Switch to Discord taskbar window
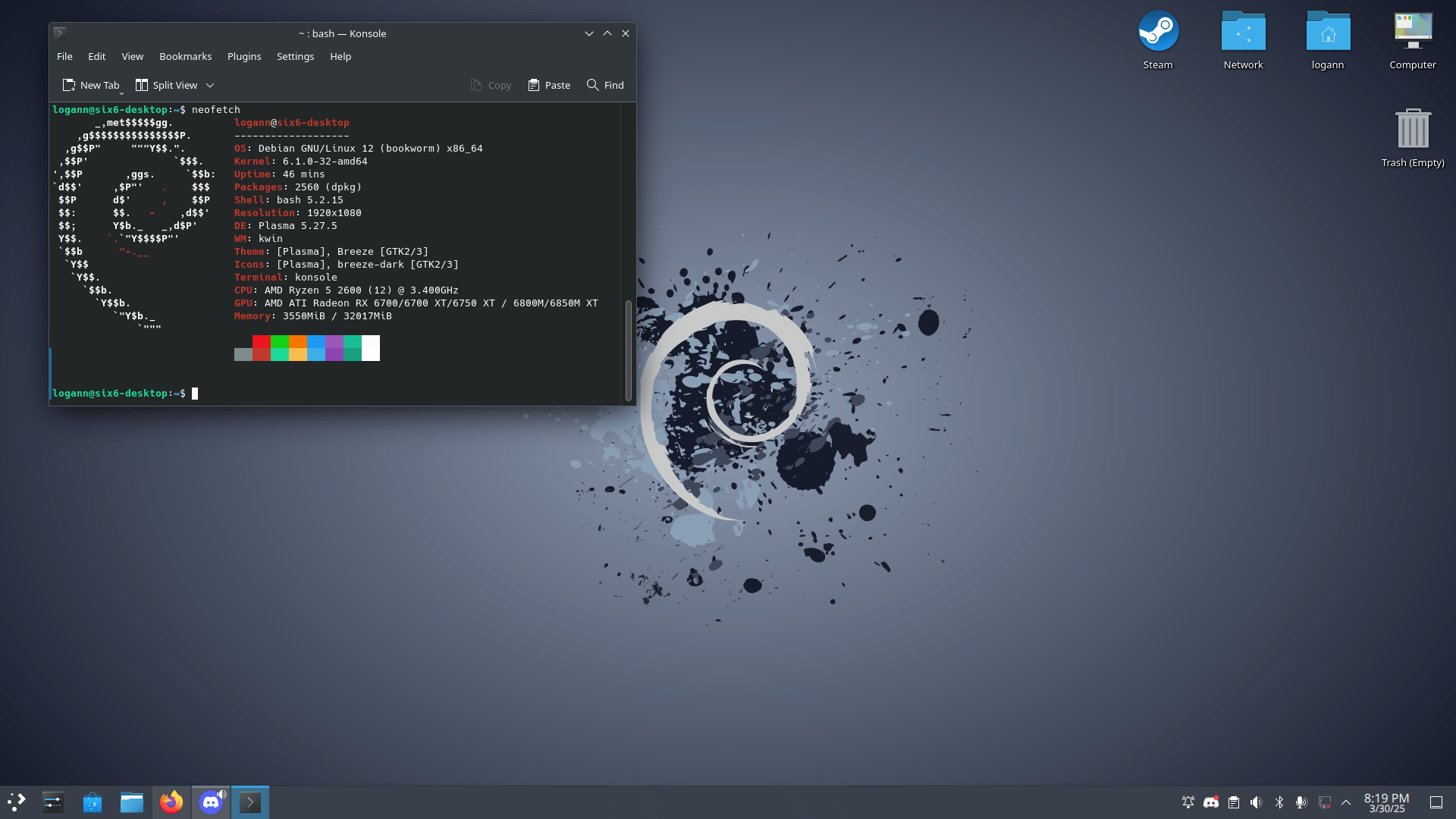The width and height of the screenshot is (1456, 819). (211, 802)
